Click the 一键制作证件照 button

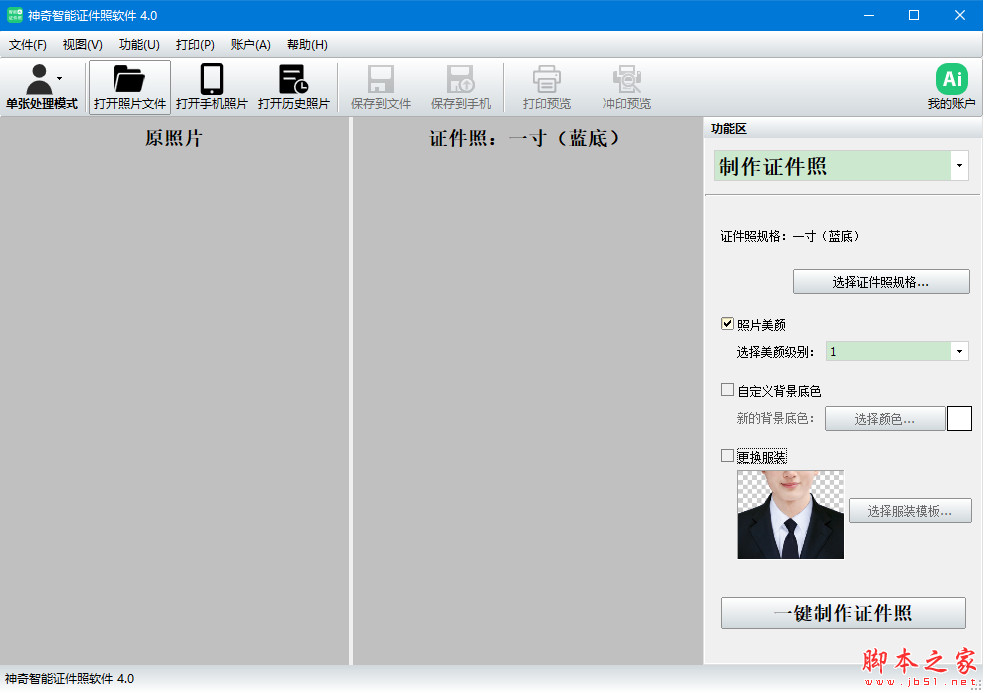tap(842, 613)
